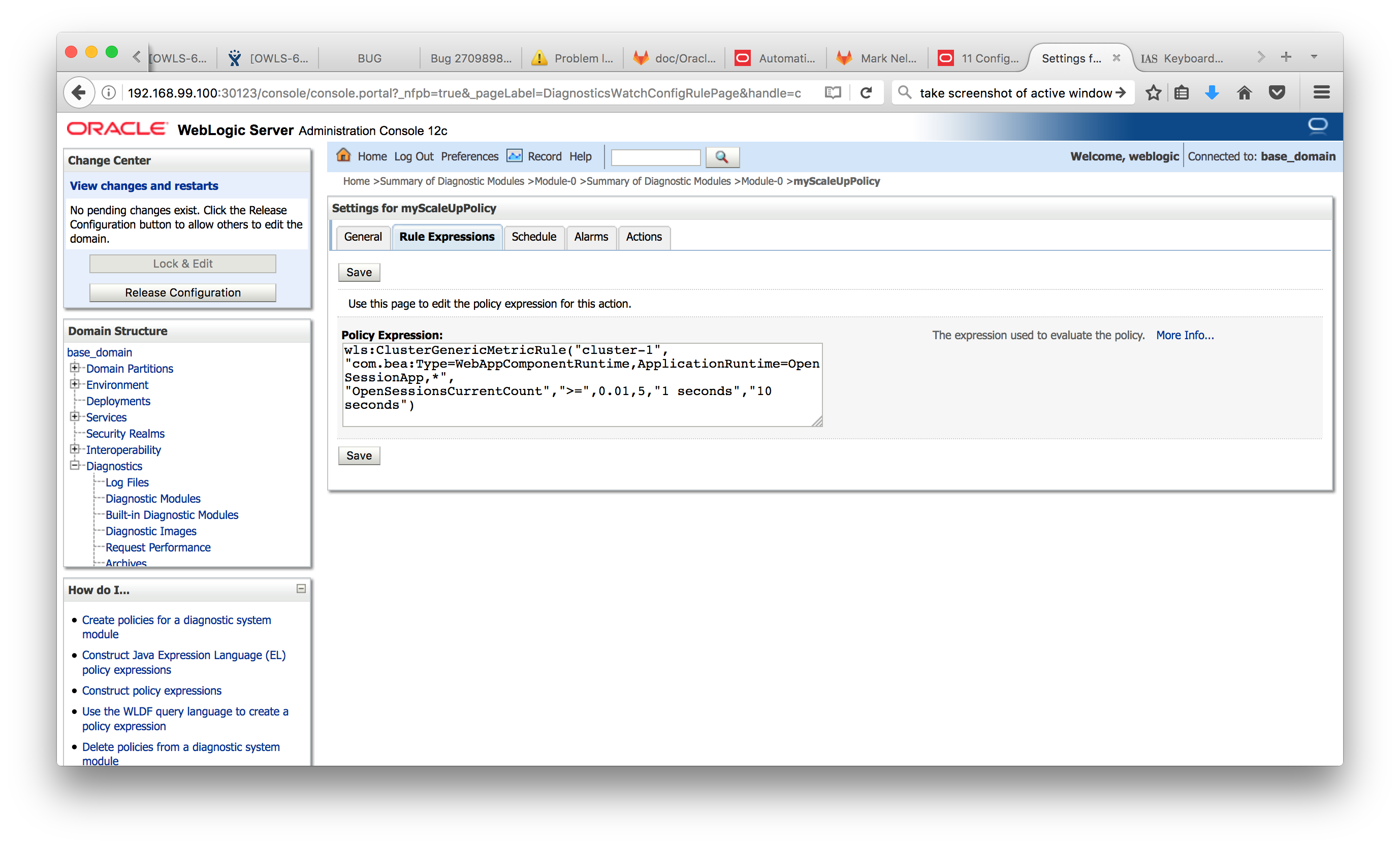Open the list all tabs dropdown arrow
1400x847 pixels.
point(1314,57)
